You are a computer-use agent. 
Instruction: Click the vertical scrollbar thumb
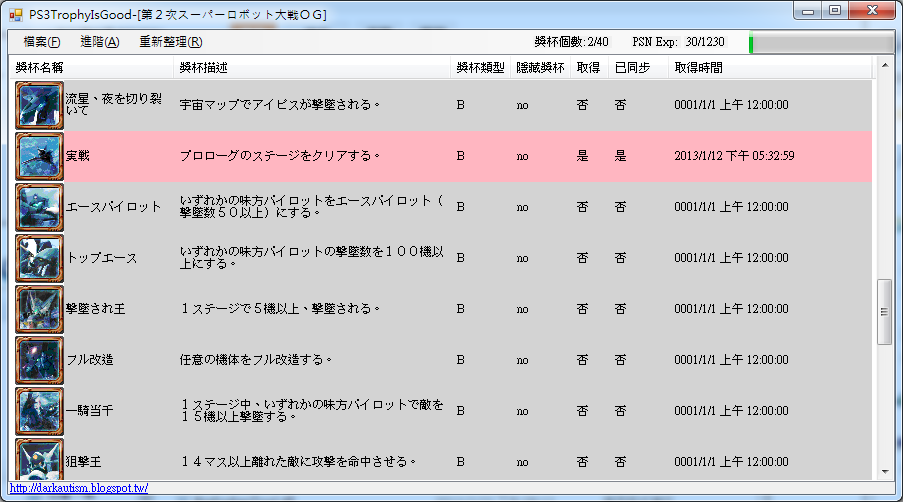tap(885, 312)
